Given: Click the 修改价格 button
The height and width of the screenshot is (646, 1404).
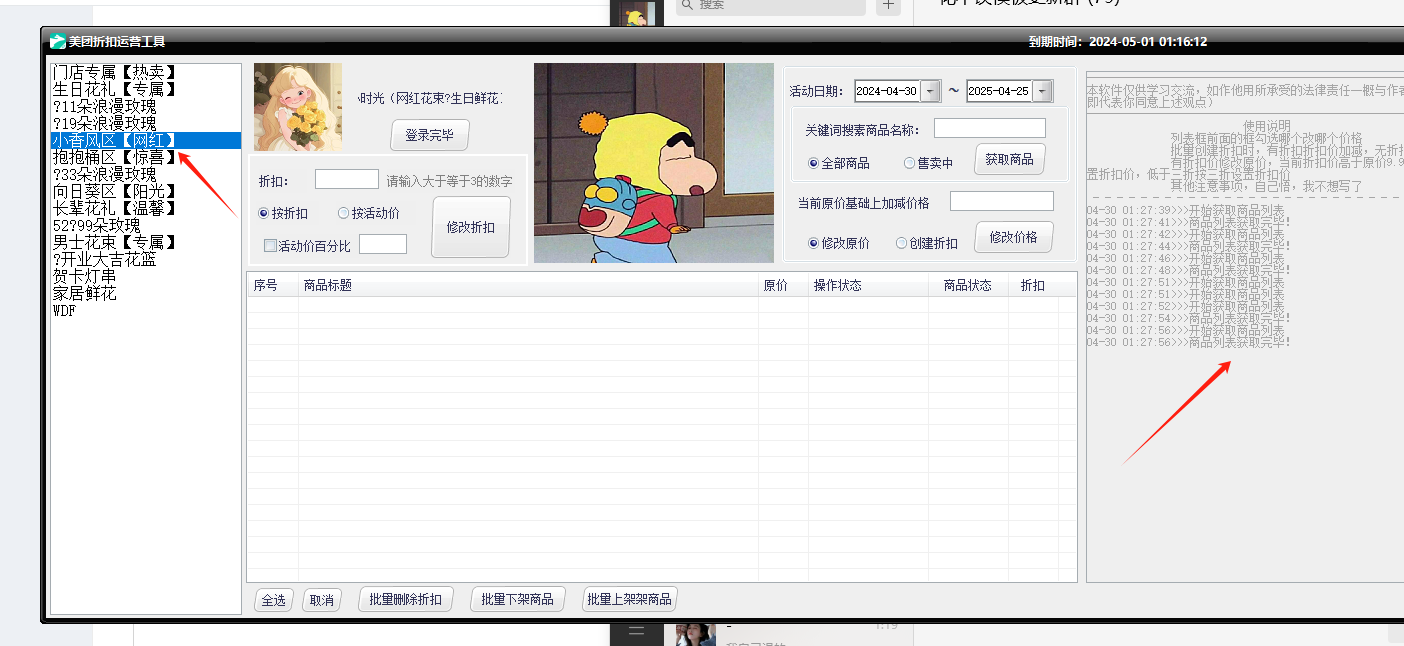Looking at the screenshot, I should pyautogui.click(x=1014, y=238).
